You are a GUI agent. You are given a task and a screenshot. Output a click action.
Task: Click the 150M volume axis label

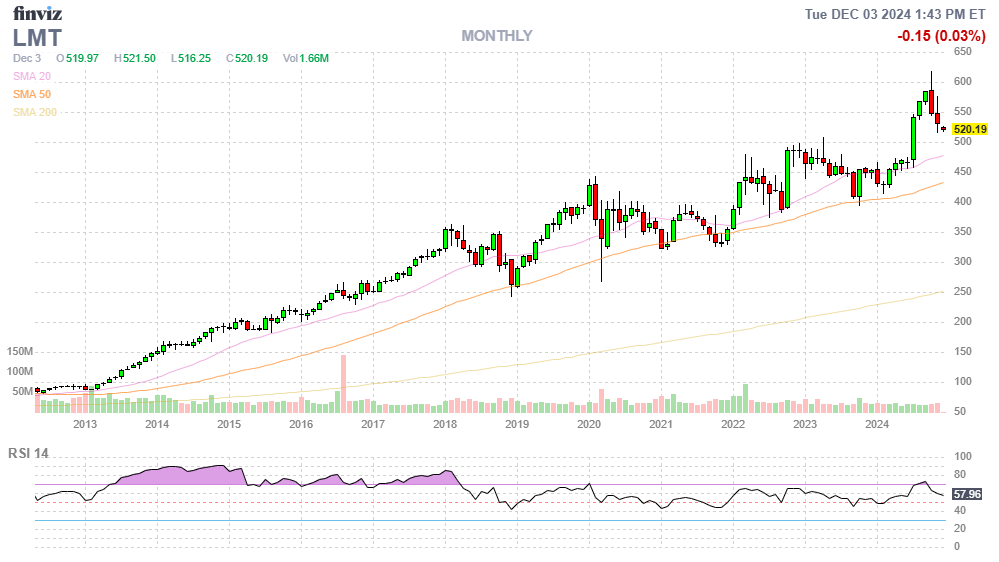20,352
